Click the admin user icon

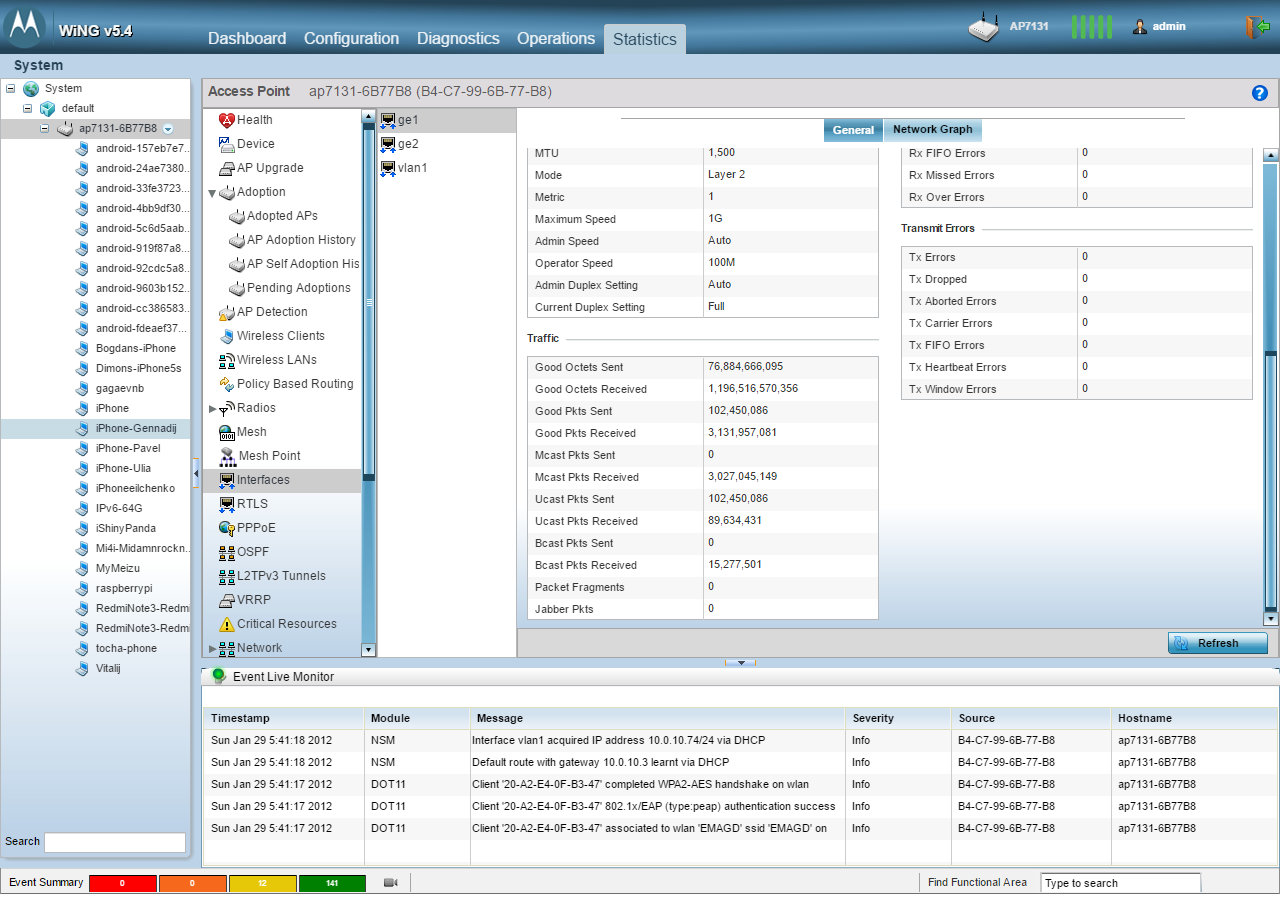(1140, 27)
